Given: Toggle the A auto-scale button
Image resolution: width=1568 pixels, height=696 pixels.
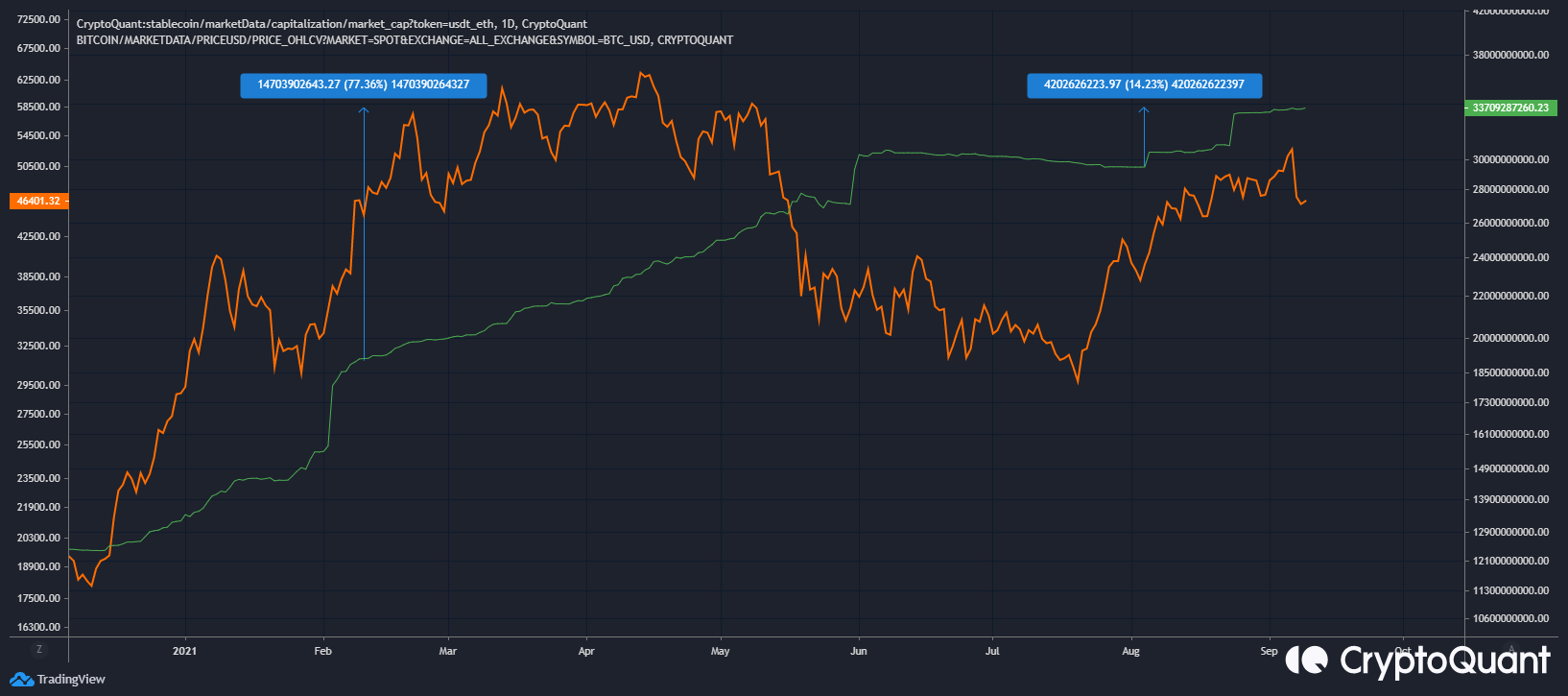Looking at the screenshot, I should pyautogui.click(x=1511, y=649).
